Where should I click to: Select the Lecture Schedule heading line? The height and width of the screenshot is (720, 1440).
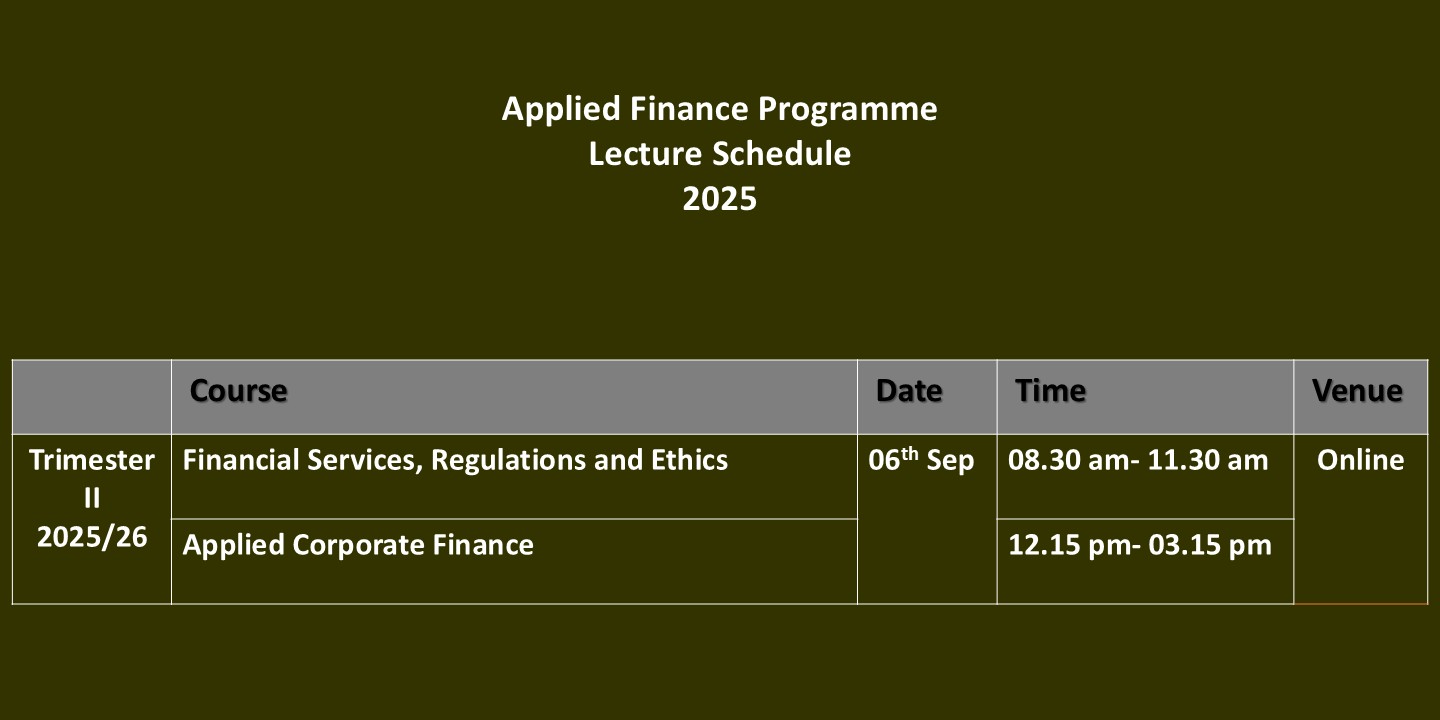pos(719,154)
